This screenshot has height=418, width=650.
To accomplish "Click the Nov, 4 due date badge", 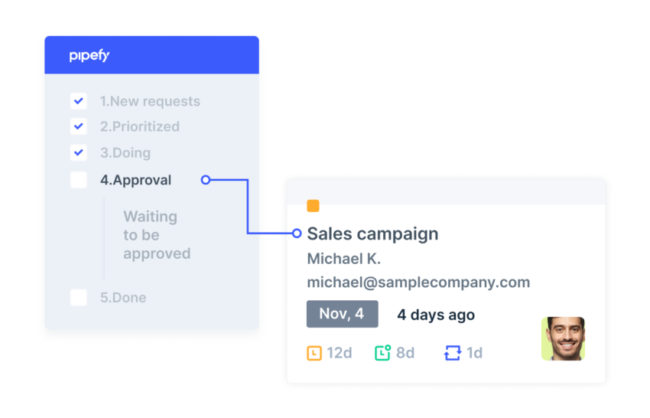I will (x=342, y=314).
